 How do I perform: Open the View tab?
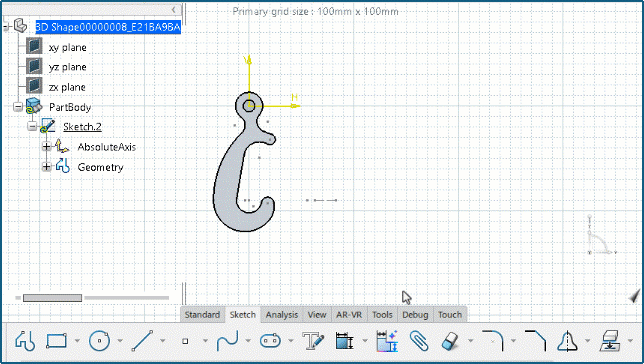click(317, 315)
